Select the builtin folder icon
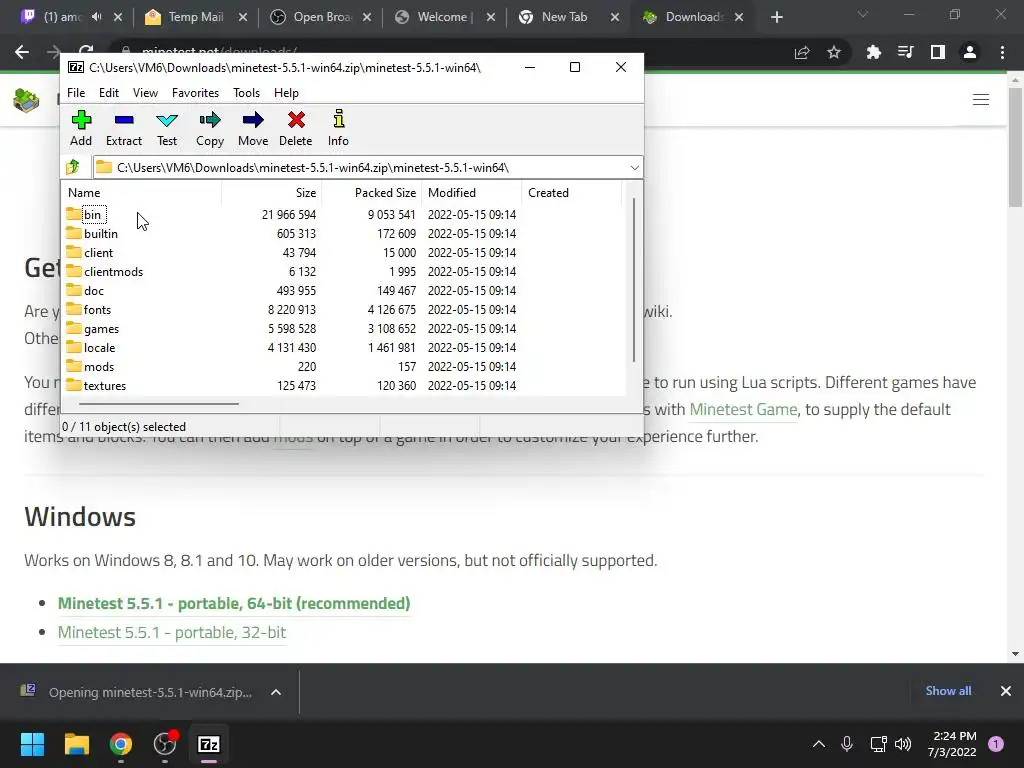This screenshot has height=768, width=1024. point(74,233)
